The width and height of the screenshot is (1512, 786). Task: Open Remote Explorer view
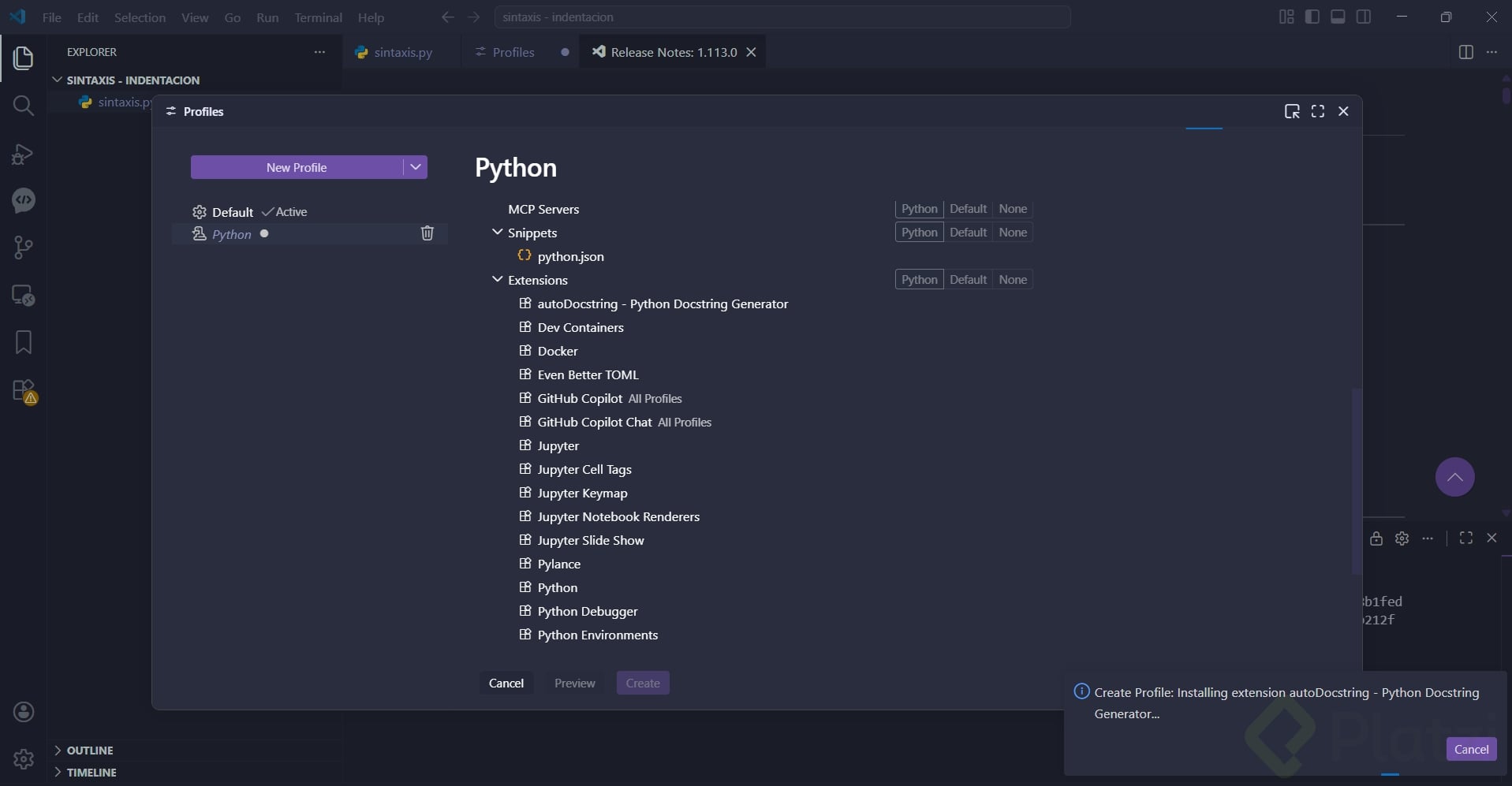click(24, 296)
